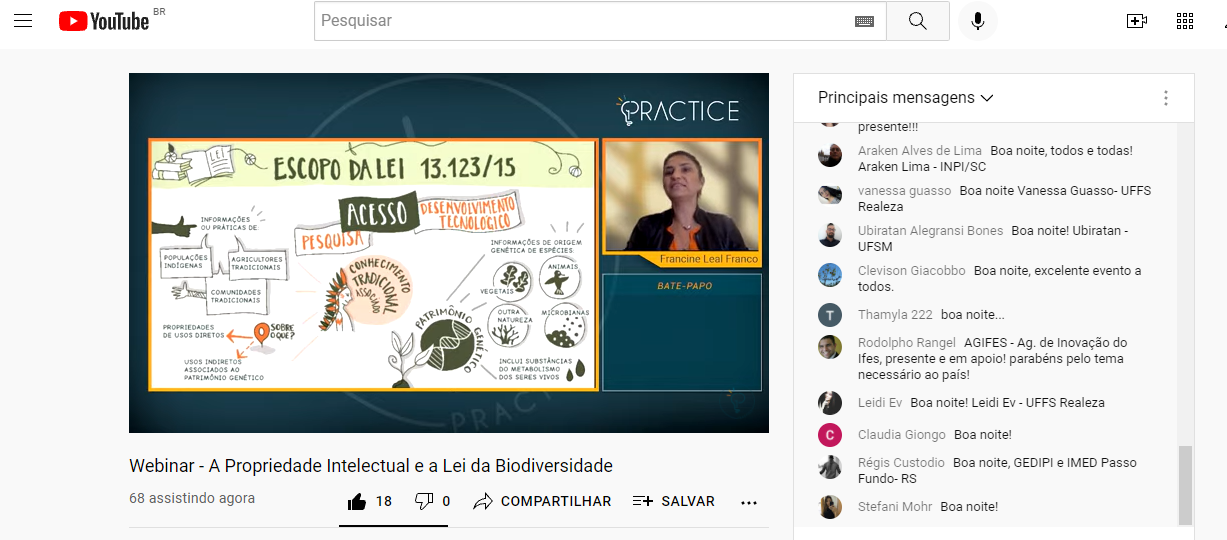Open the on-screen keyboard in search box
The height and width of the screenshot is (540, 1227).
point(864,21)
